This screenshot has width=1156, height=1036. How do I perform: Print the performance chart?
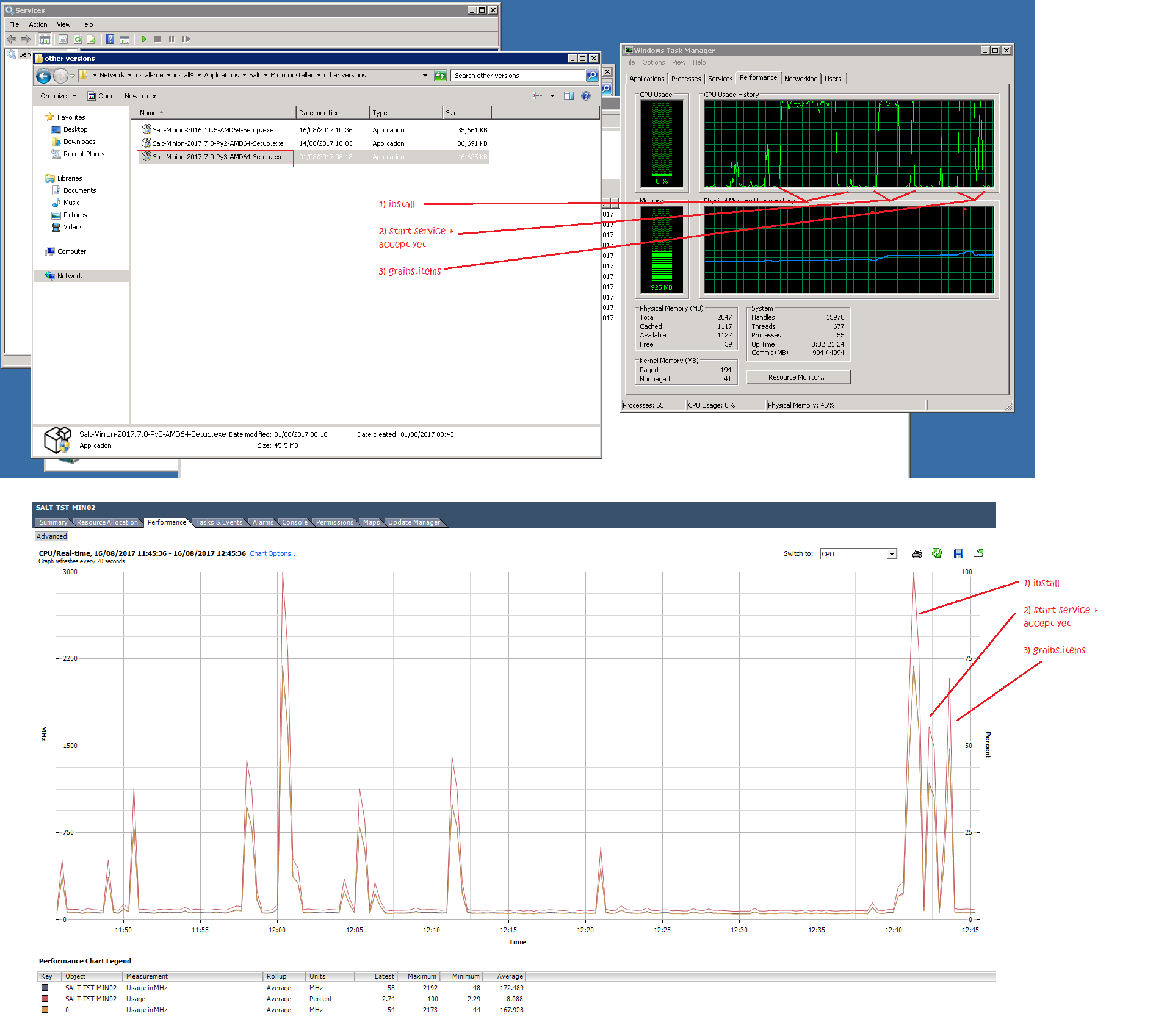[917, 553]
